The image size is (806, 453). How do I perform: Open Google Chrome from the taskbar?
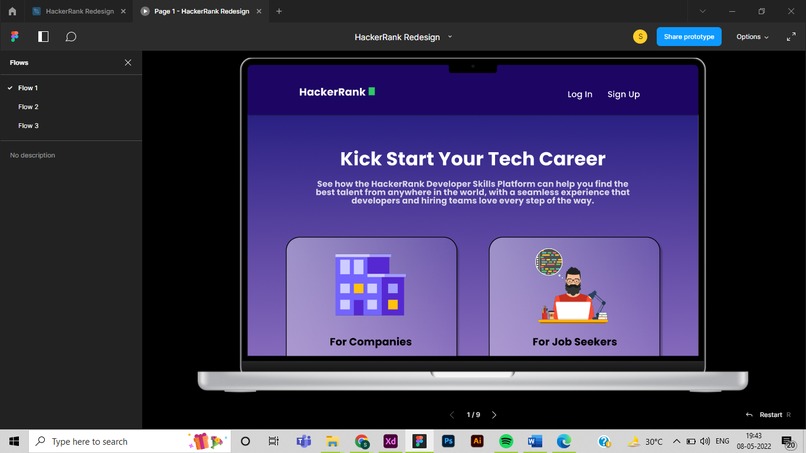click(362, 441)
